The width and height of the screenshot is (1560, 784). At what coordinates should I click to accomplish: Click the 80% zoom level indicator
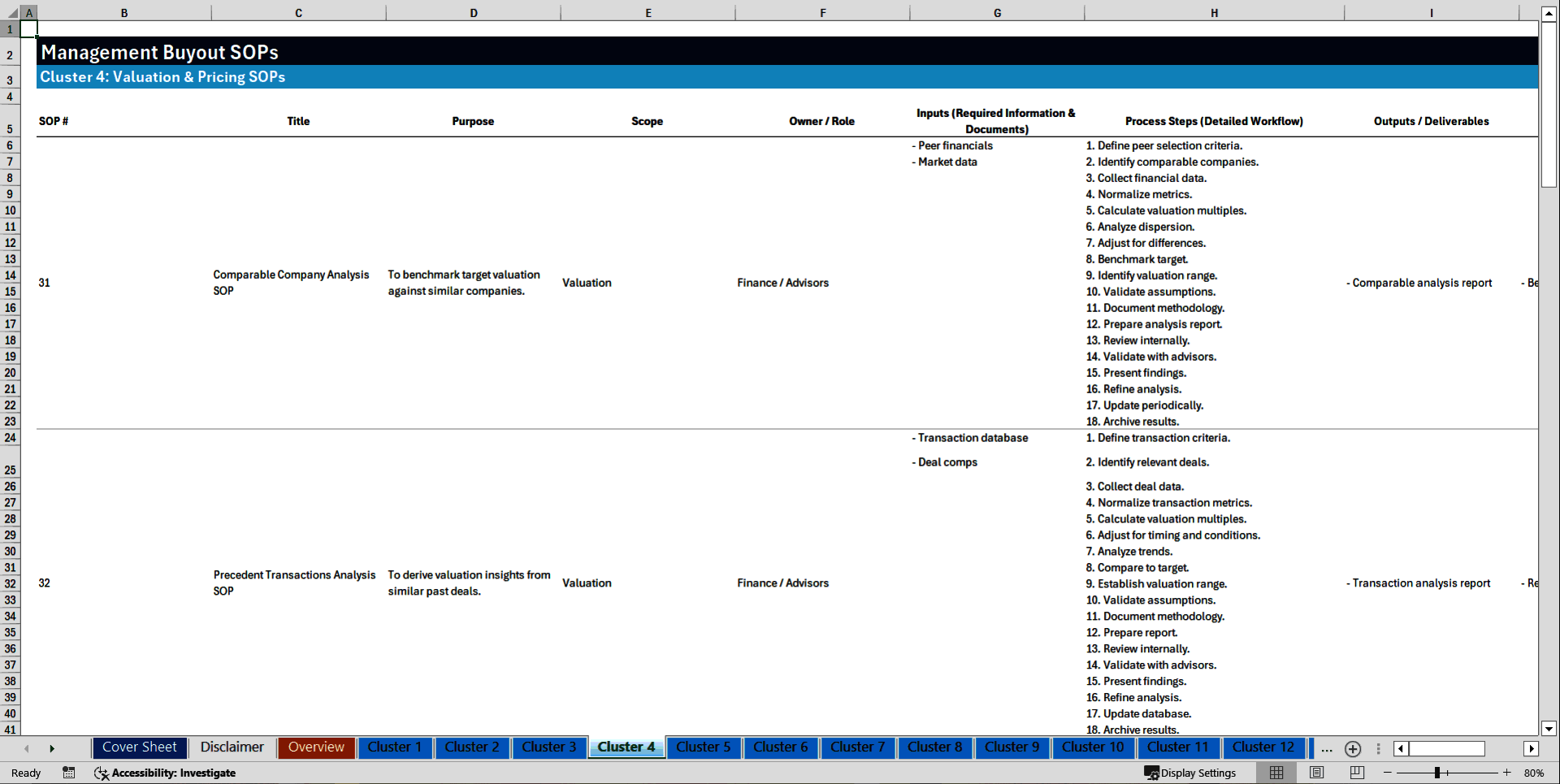coord(1536,773)
